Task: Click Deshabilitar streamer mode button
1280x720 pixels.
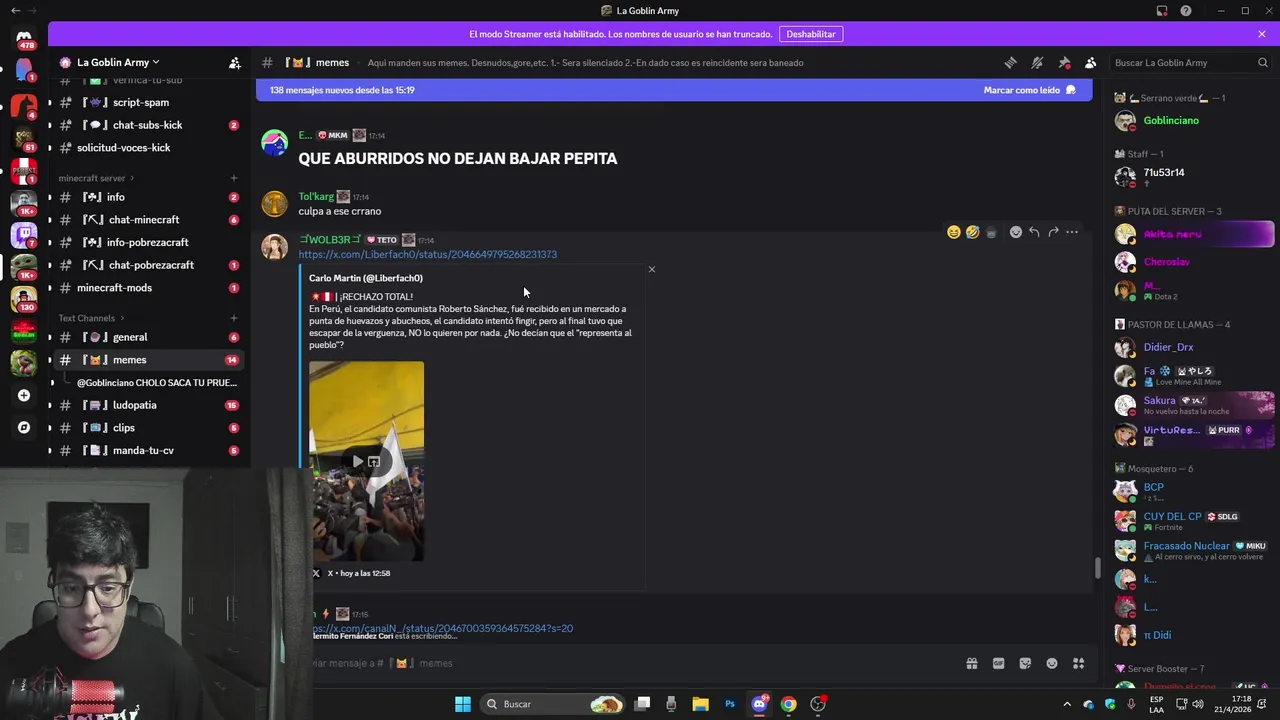Action: coord(811,34)
